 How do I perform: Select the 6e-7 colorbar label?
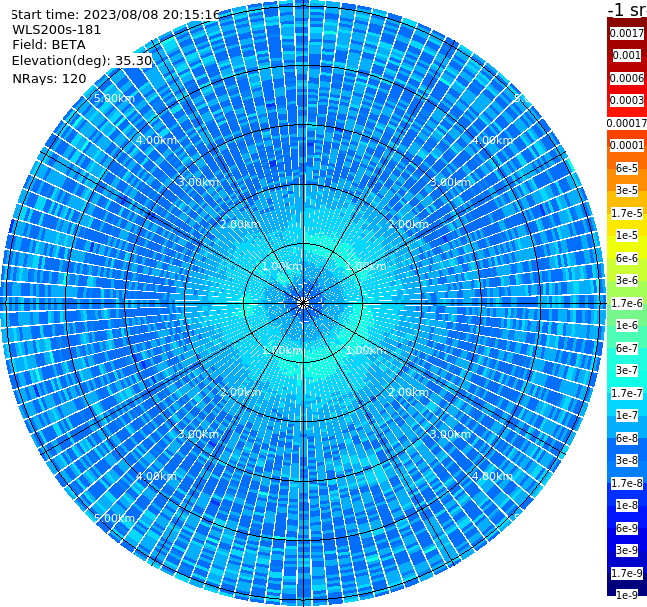(x=627, y=348)
